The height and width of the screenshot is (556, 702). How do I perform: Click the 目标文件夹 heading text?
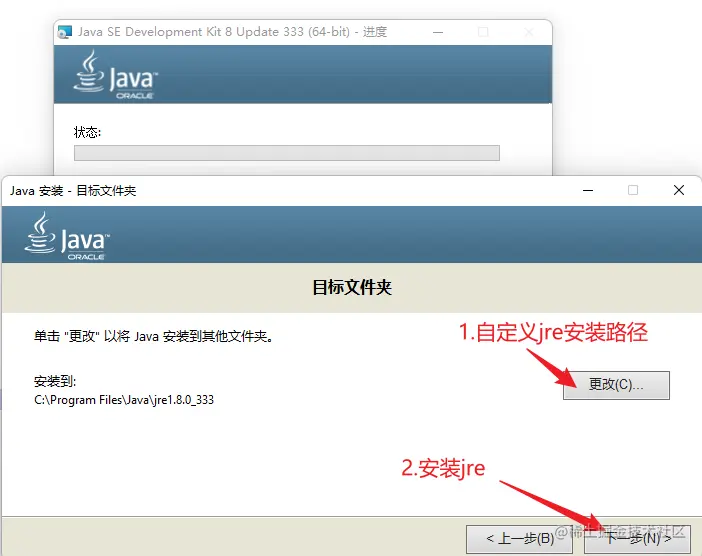coord(352,287)
